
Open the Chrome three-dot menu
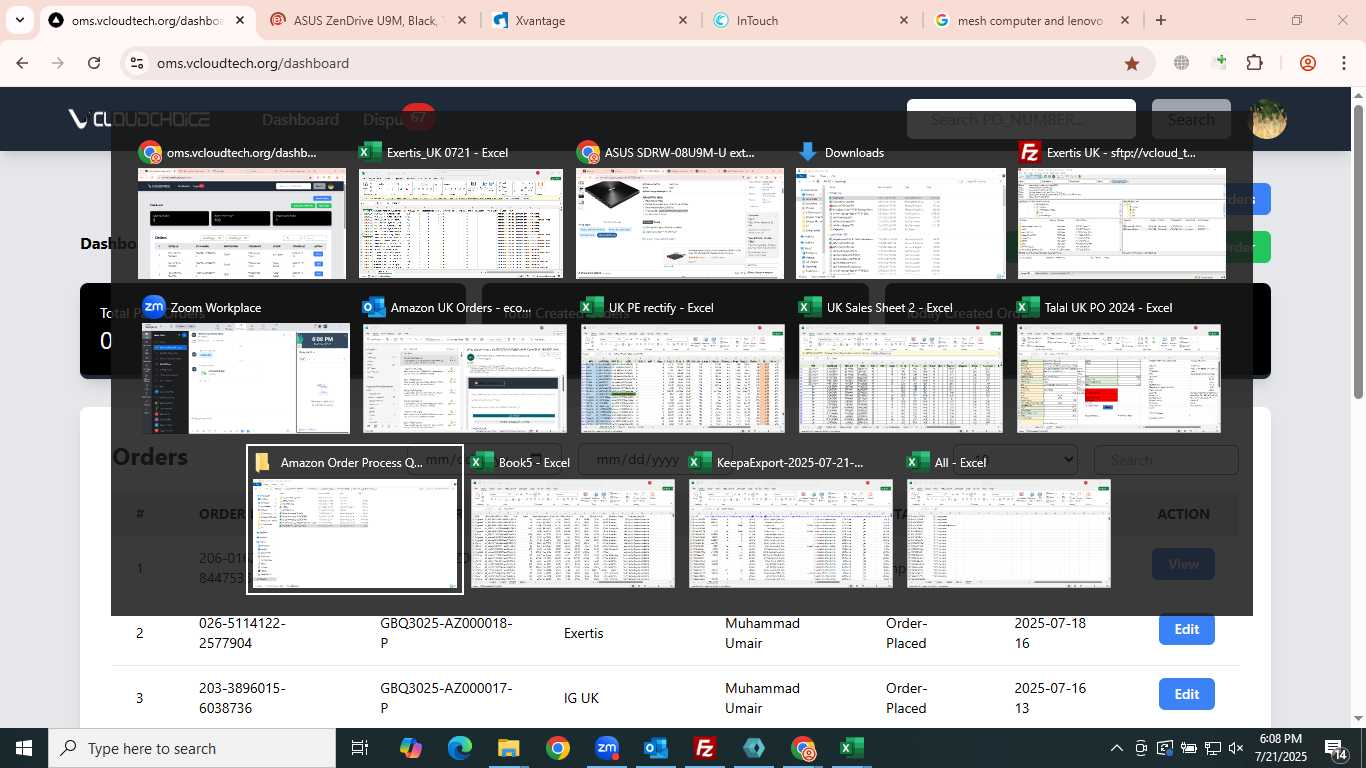click(x=1344, y=63)
